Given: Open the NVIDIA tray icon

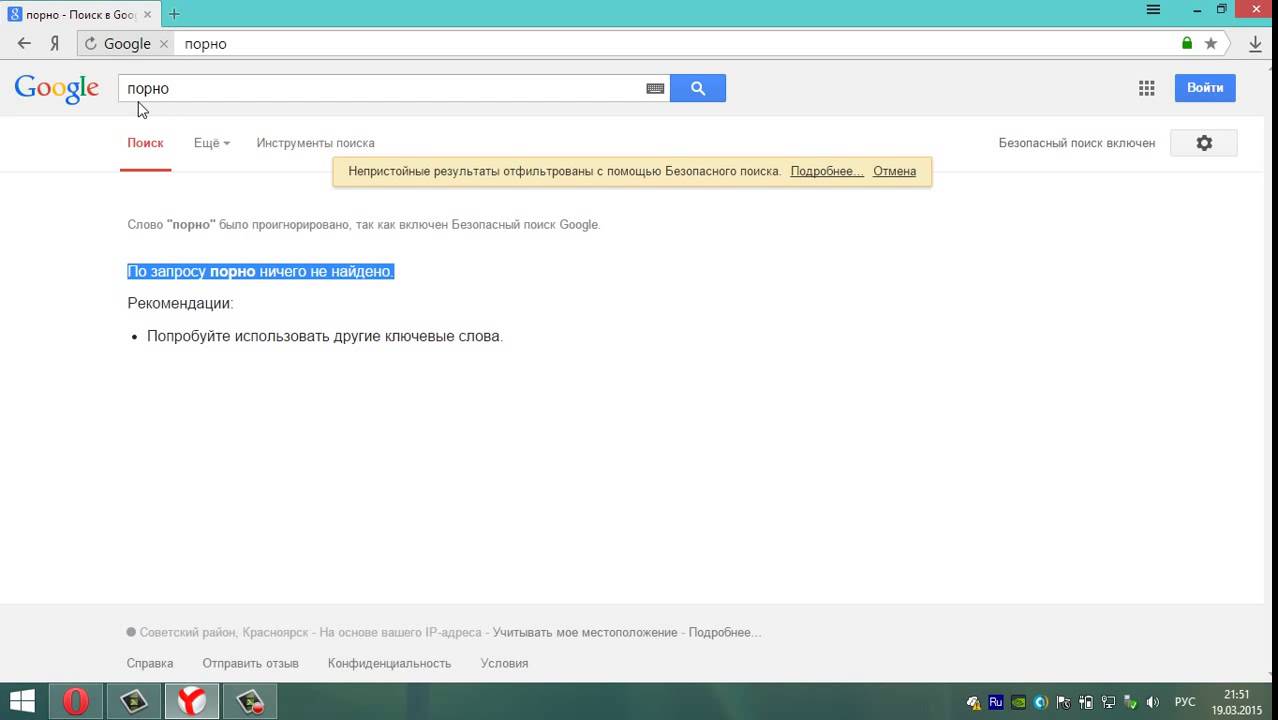Looking at the screenshot, I should (1018, 702).
